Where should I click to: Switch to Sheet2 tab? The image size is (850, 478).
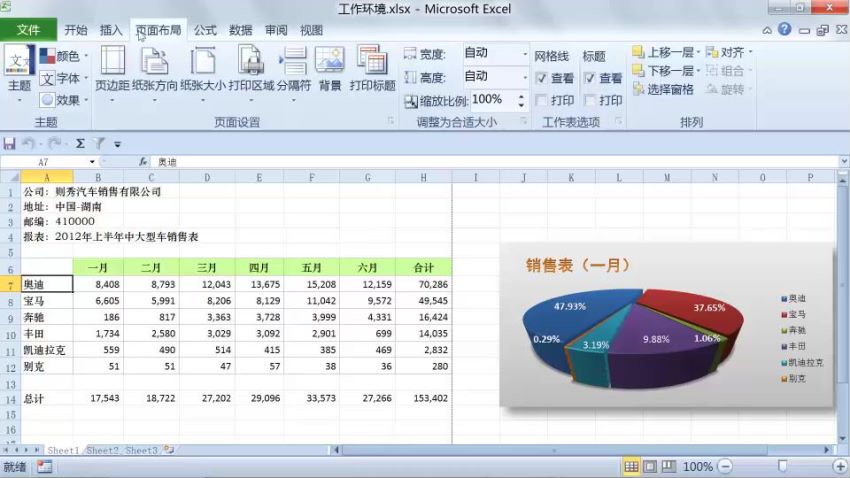102,450
